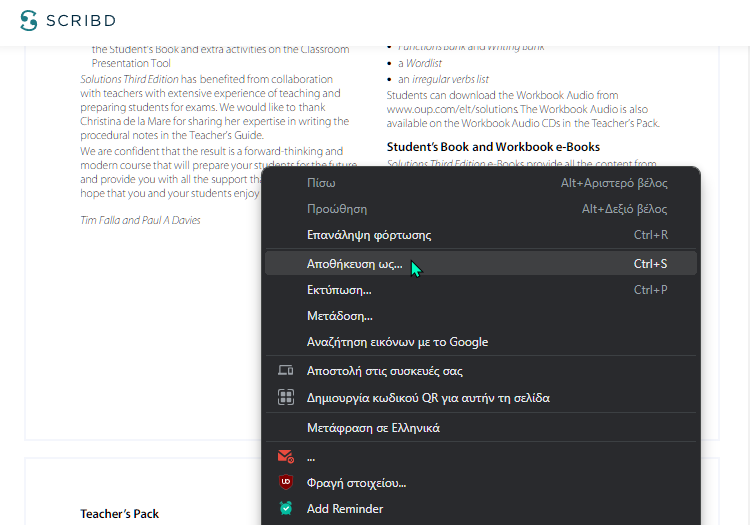Open the SCRIBD wordmark home link
750x525 pixels.
[81, 21]
